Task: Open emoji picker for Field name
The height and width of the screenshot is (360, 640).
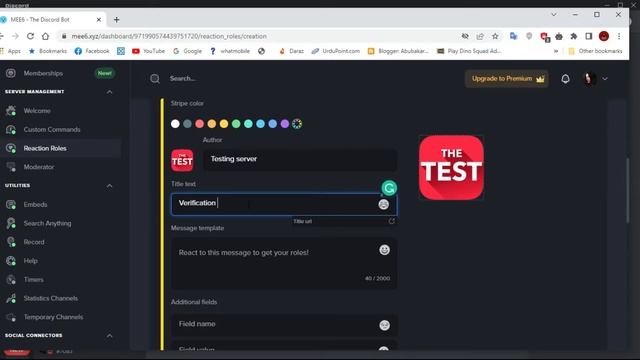Action: tap(384, 325)
